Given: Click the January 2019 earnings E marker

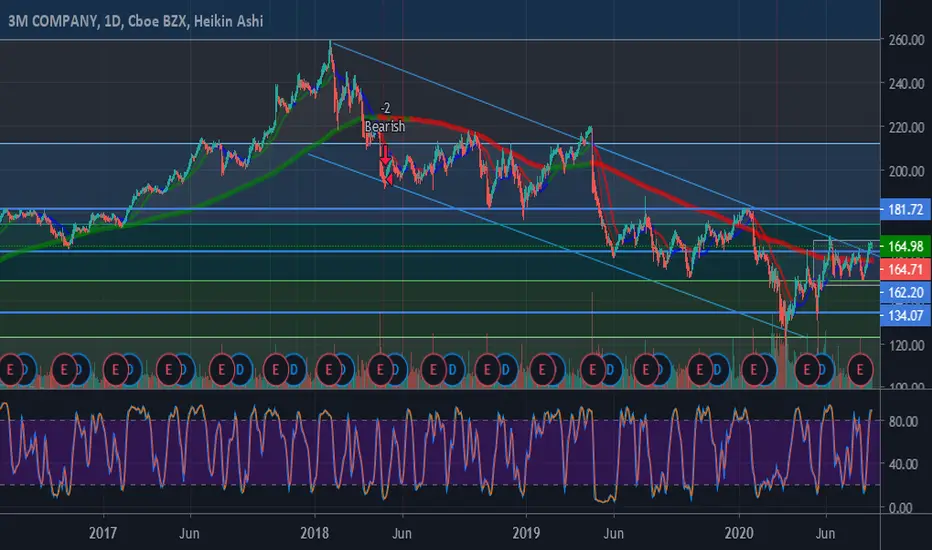Looking at the screenshot, I should click(x=542, y=370).
